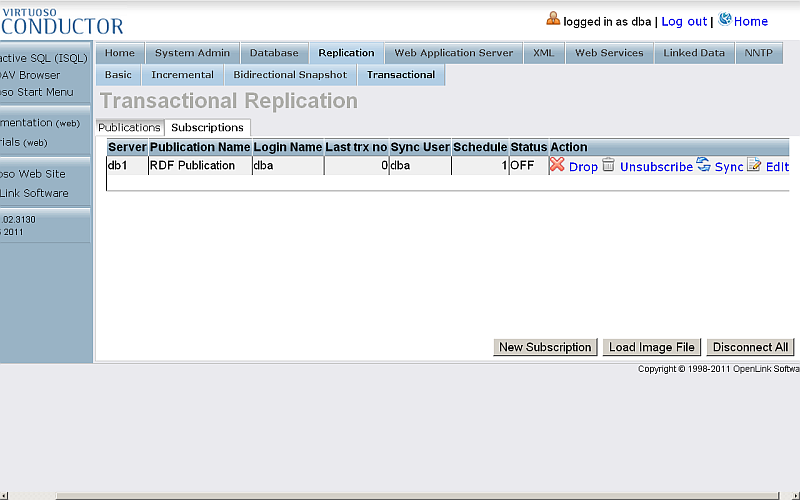Click the globe Home icon

725,19
